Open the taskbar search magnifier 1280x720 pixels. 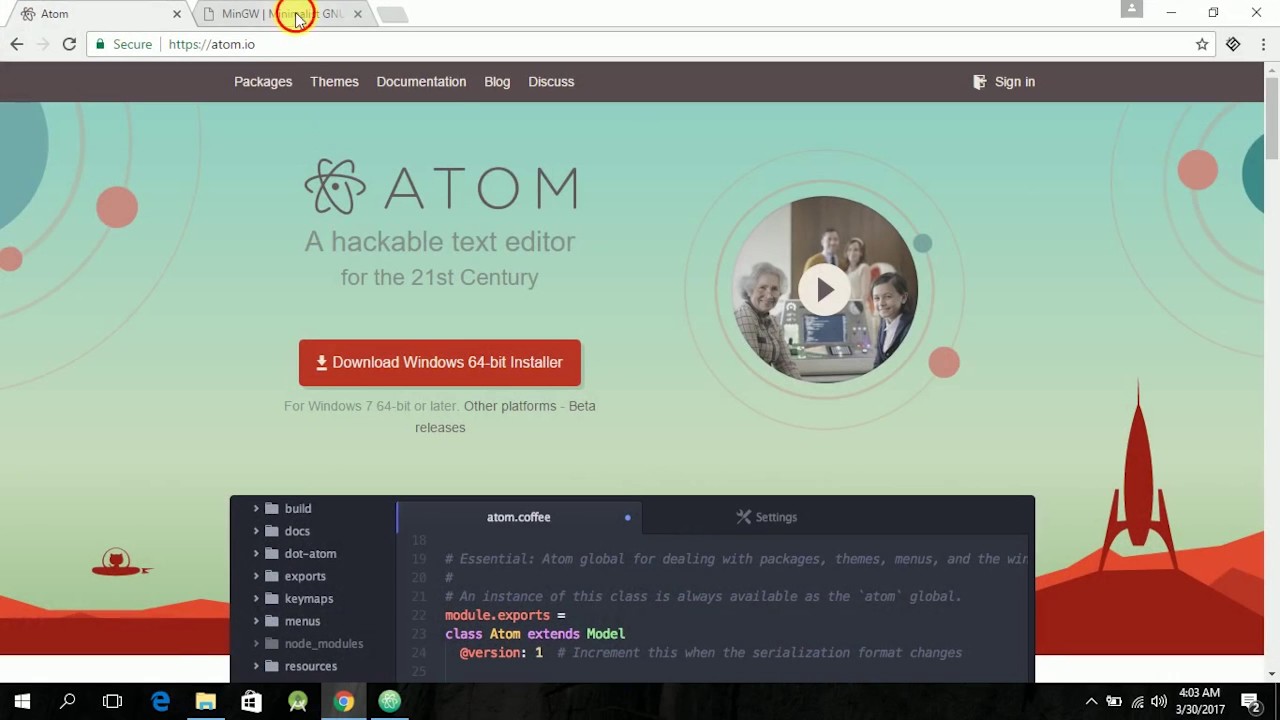(67, 702)
